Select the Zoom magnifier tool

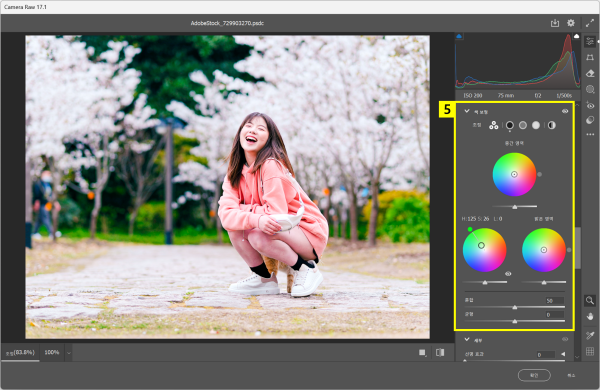pos(590,300)
